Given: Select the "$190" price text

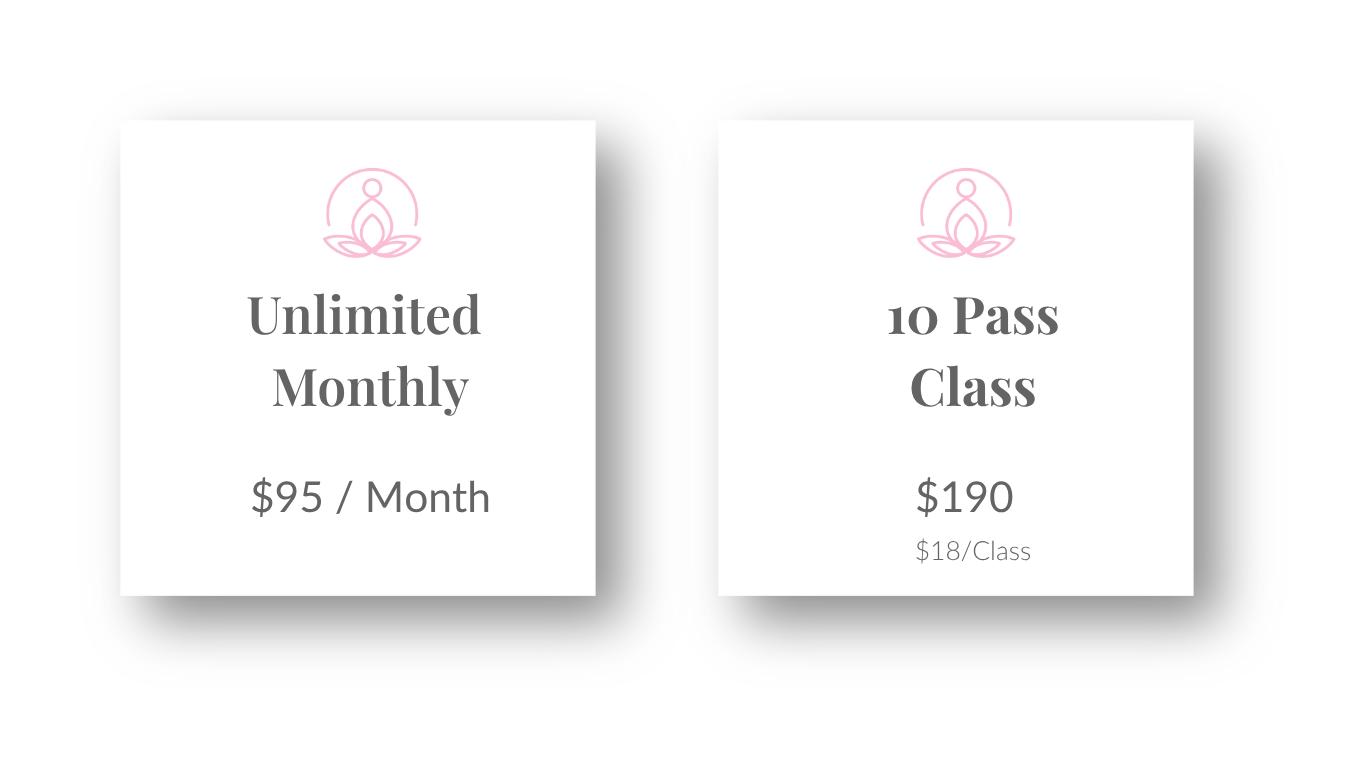Looking at the screenshot, I should [x=965, y=497].
